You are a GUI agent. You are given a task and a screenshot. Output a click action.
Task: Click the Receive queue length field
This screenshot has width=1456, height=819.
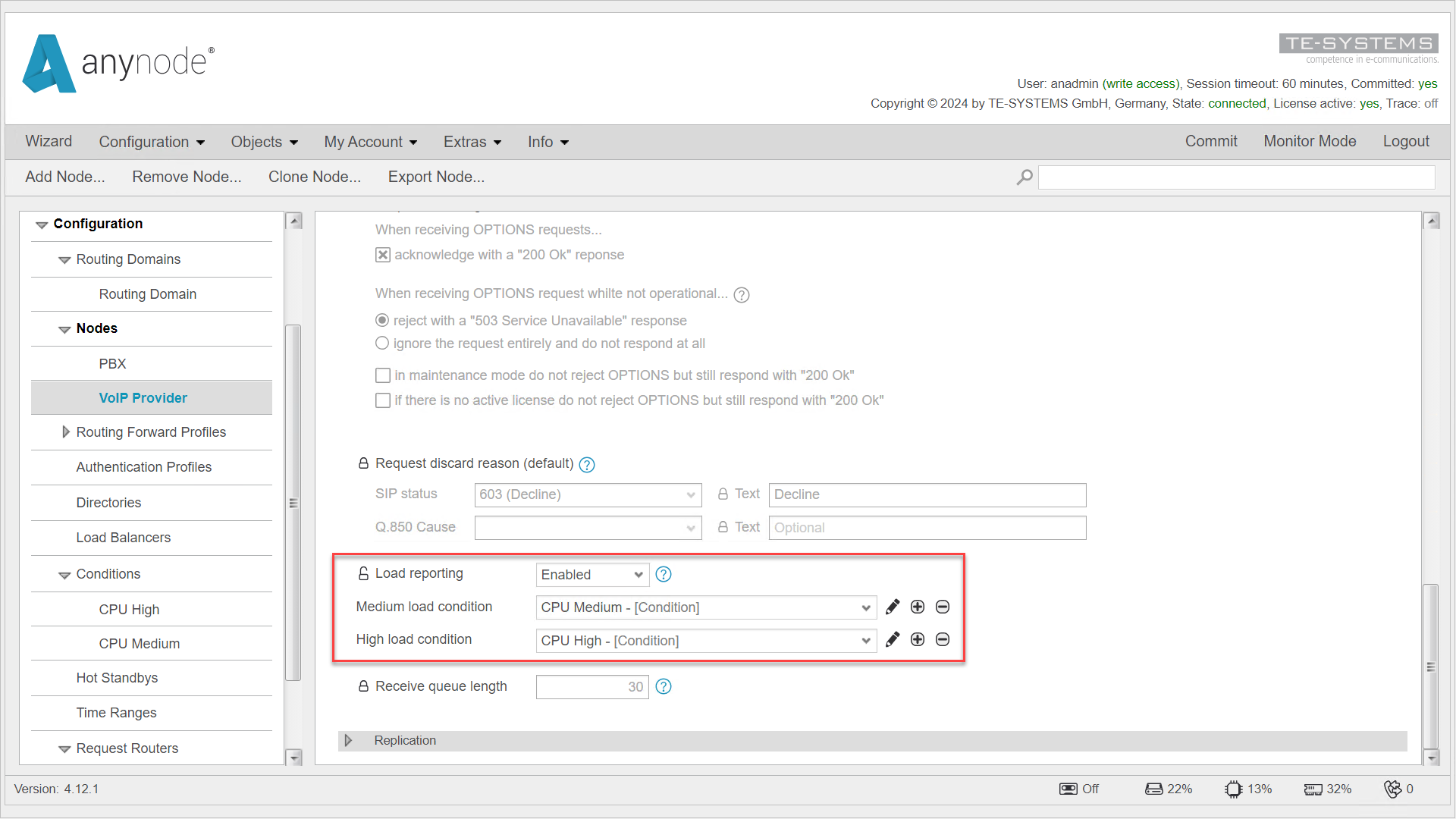[x=592, y=687]
